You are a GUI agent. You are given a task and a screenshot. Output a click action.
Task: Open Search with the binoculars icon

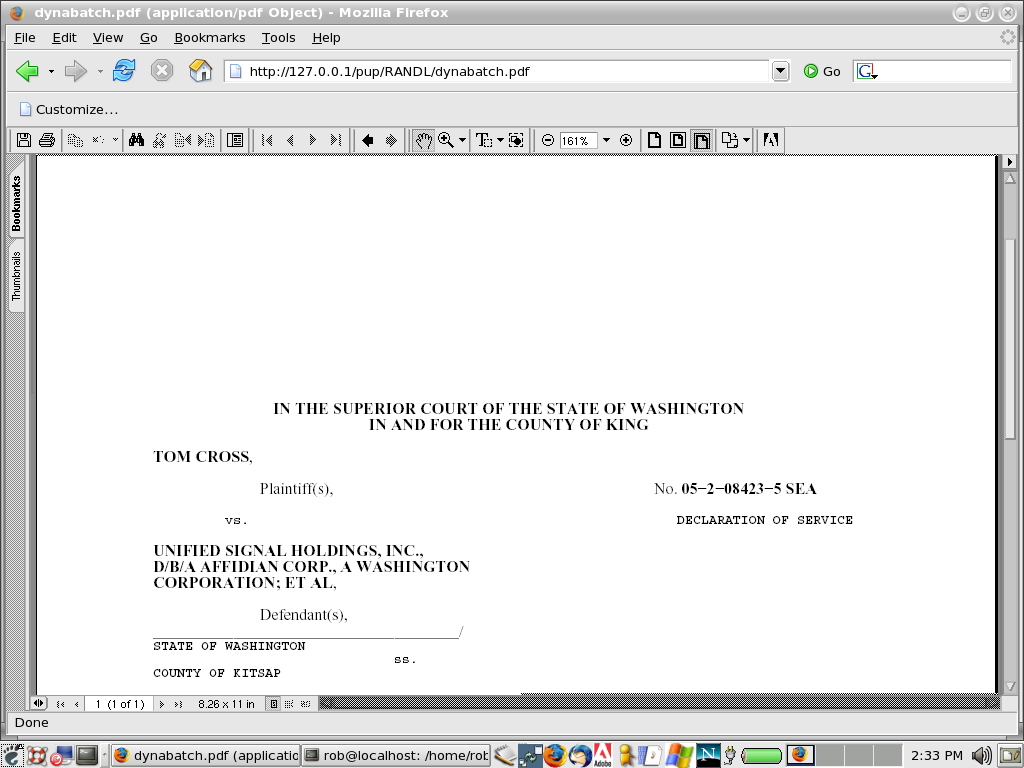tap(137, 141)
